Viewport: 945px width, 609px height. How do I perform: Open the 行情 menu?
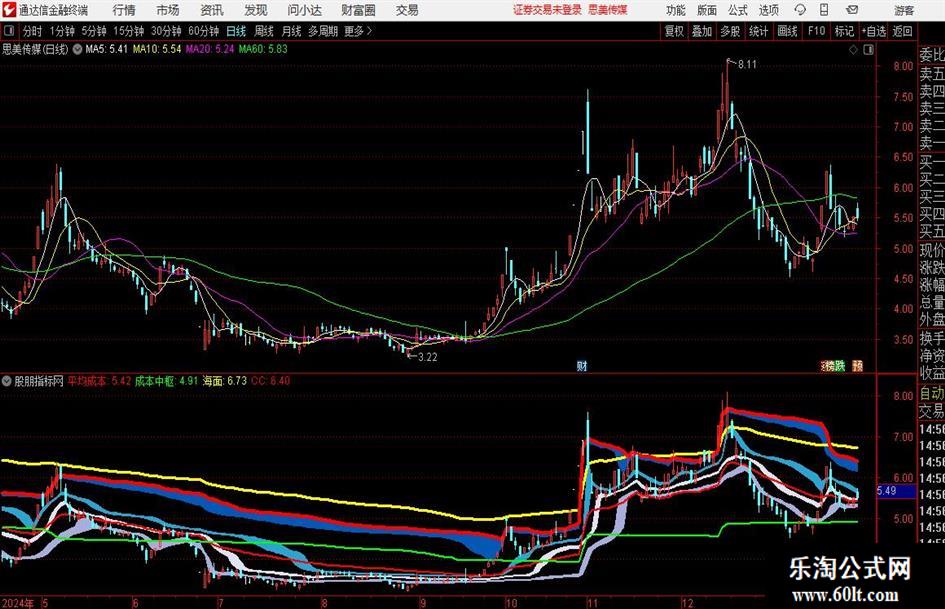(x=124, y=10)
